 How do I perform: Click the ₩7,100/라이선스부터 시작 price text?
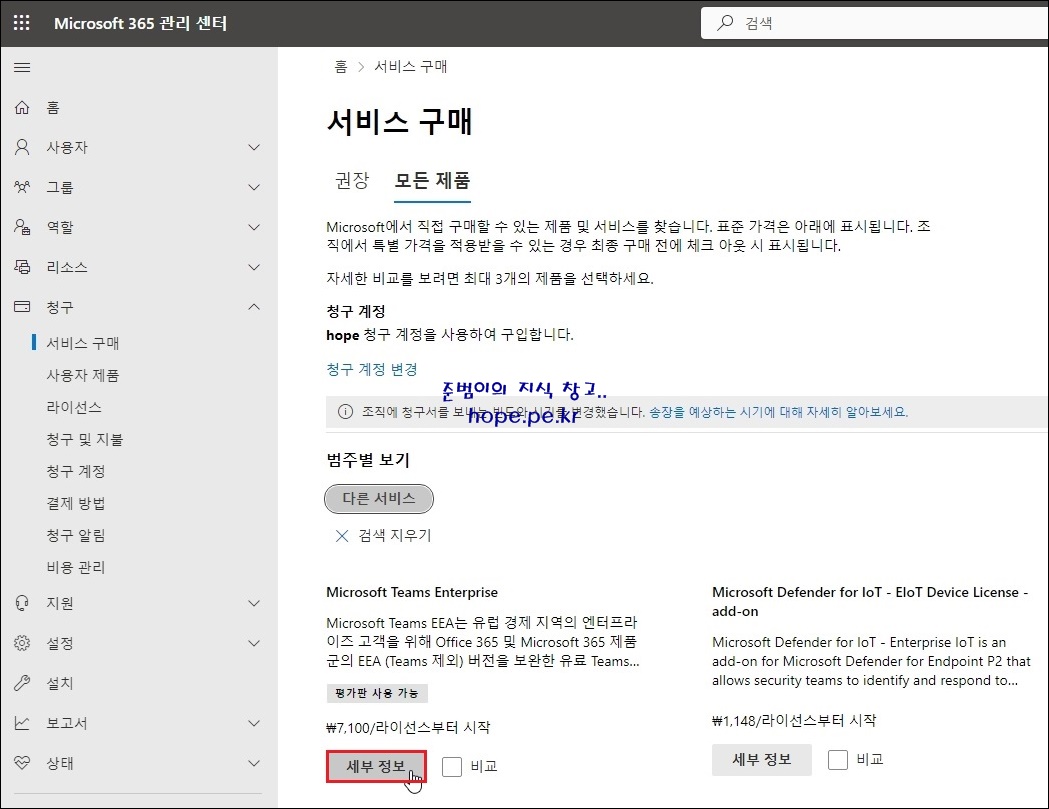click(x=408, y=727)
